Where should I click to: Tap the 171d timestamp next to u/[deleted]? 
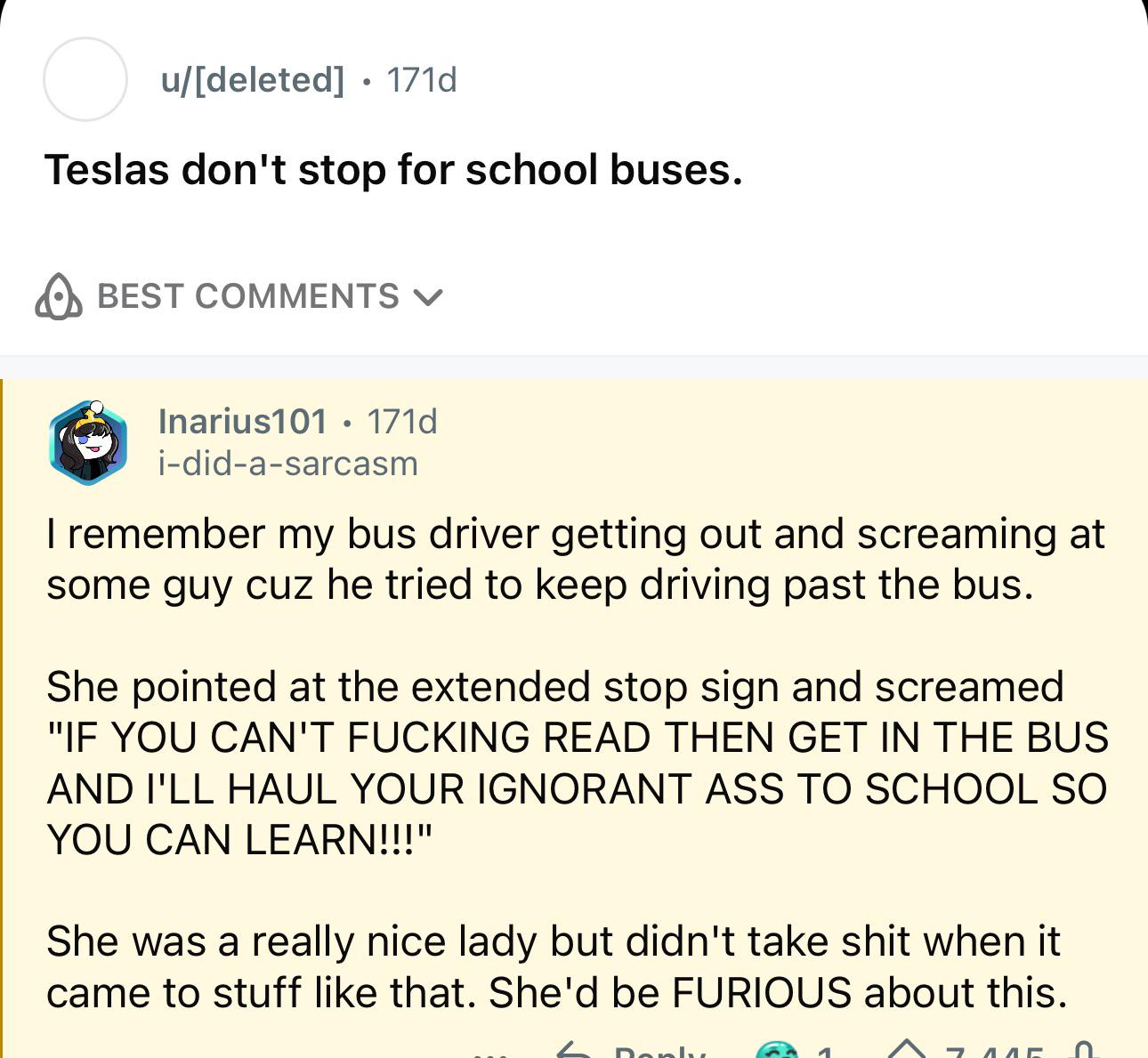[420, 79]
